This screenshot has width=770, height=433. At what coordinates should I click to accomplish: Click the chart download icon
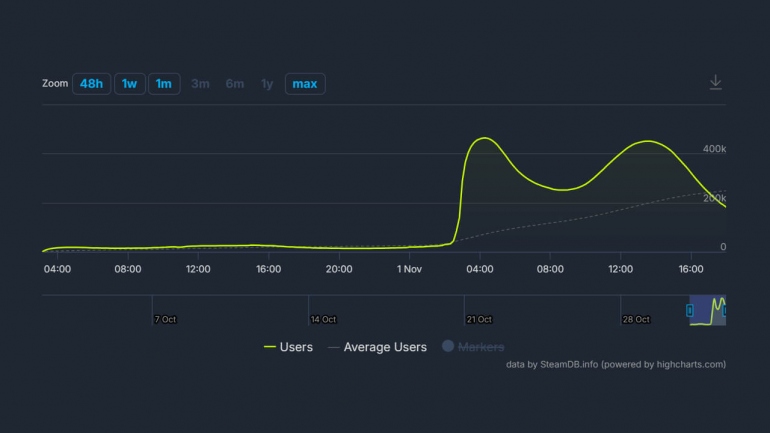point(715,83)
